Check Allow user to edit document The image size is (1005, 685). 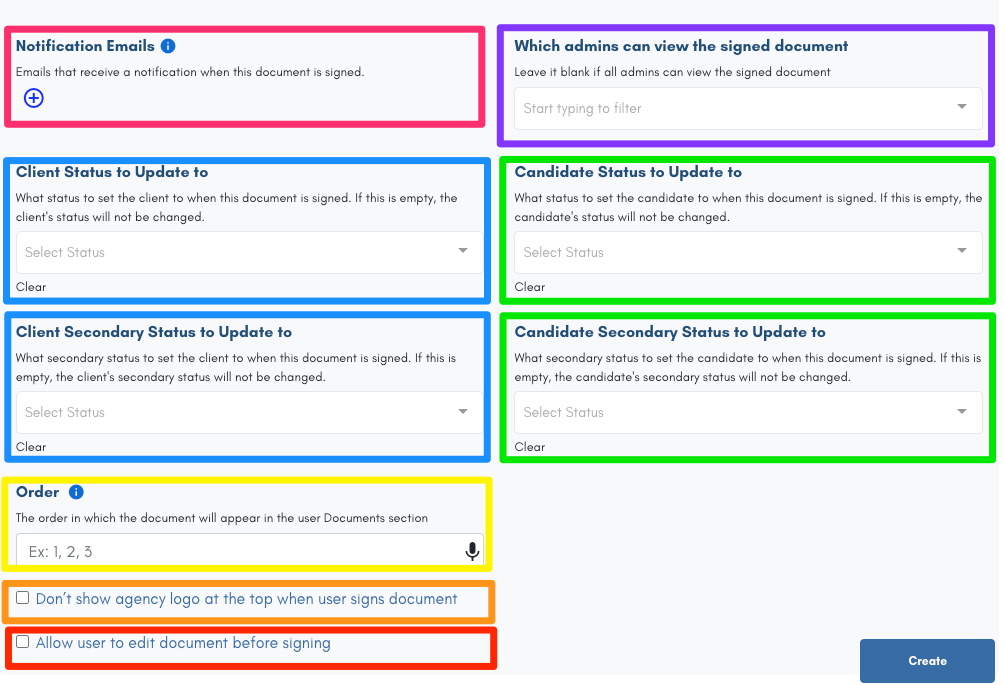tap(23, 642)
